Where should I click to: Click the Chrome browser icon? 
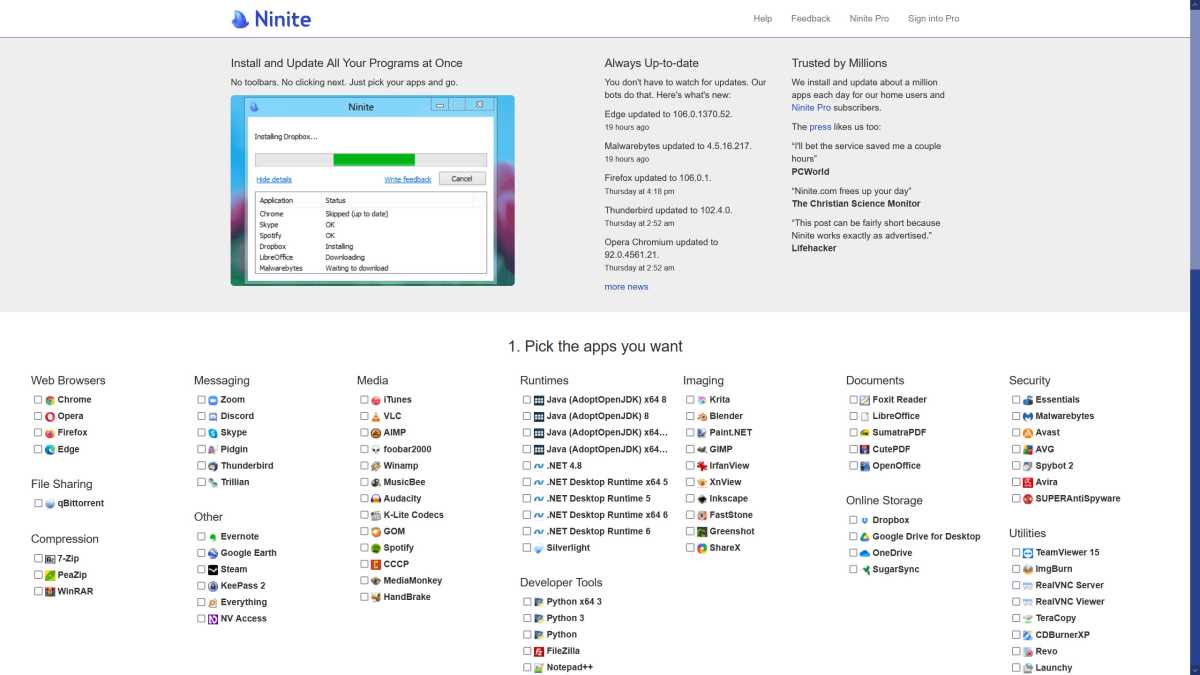tap(50, 400)
